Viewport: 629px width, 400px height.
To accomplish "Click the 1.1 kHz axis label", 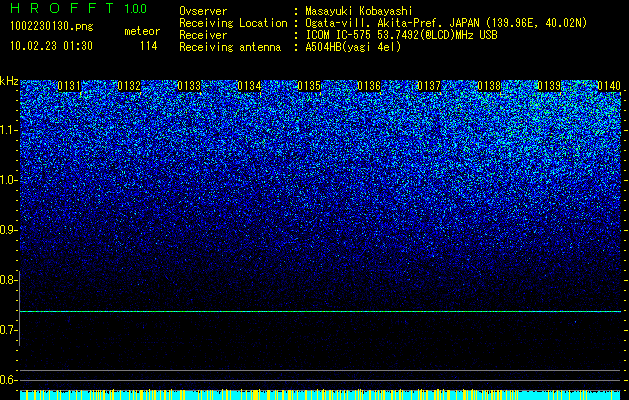I will coord(8,130).
